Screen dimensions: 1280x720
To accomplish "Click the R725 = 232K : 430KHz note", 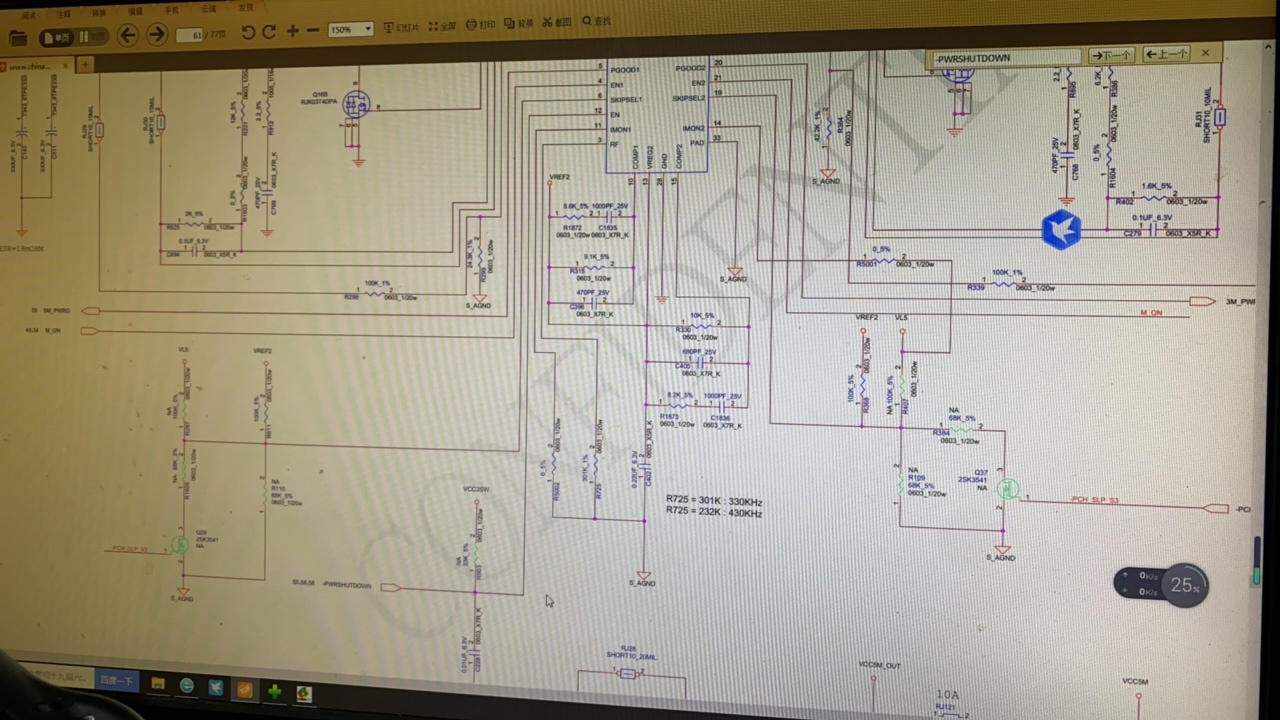I will tap(714, 513).
